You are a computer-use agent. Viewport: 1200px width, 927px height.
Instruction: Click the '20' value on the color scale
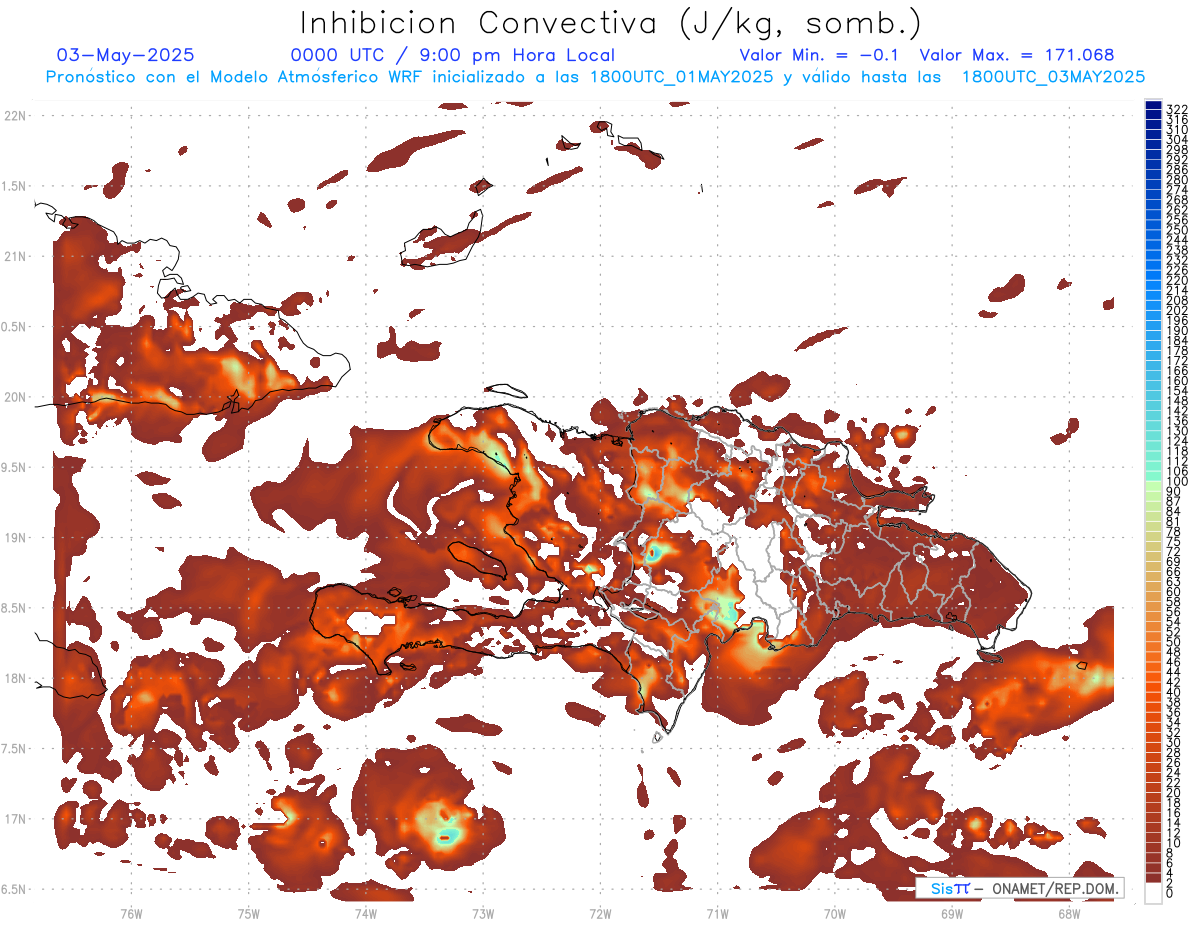[1174, 792]
